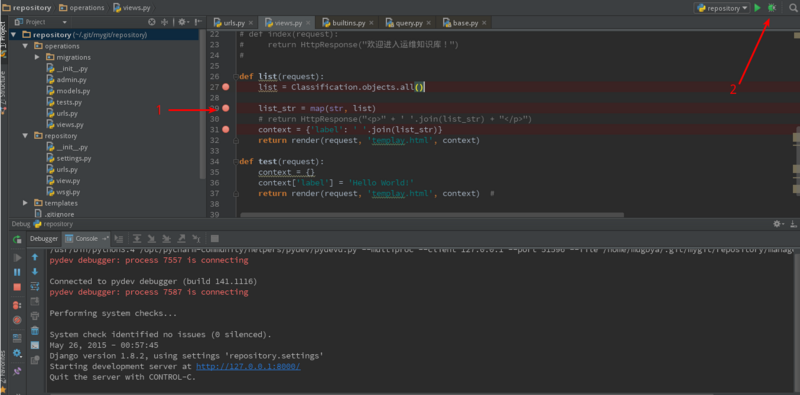Stop the debug process red square
This screenshot has height=395, width=800.
pyautogui.click(x=17, y=287)
